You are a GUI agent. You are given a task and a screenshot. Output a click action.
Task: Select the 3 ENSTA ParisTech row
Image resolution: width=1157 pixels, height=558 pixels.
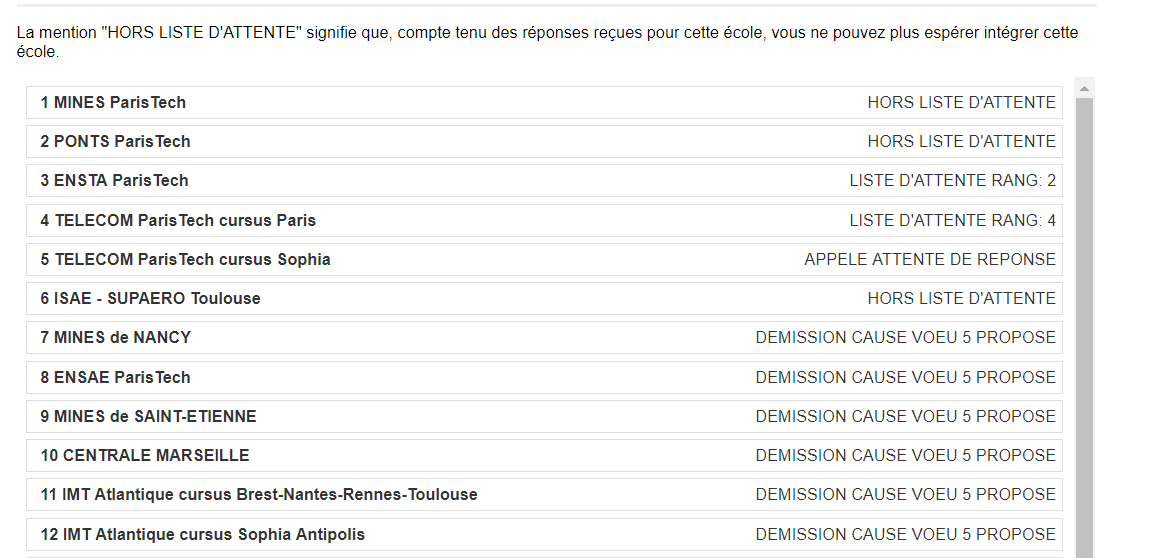tap(545, 181)
